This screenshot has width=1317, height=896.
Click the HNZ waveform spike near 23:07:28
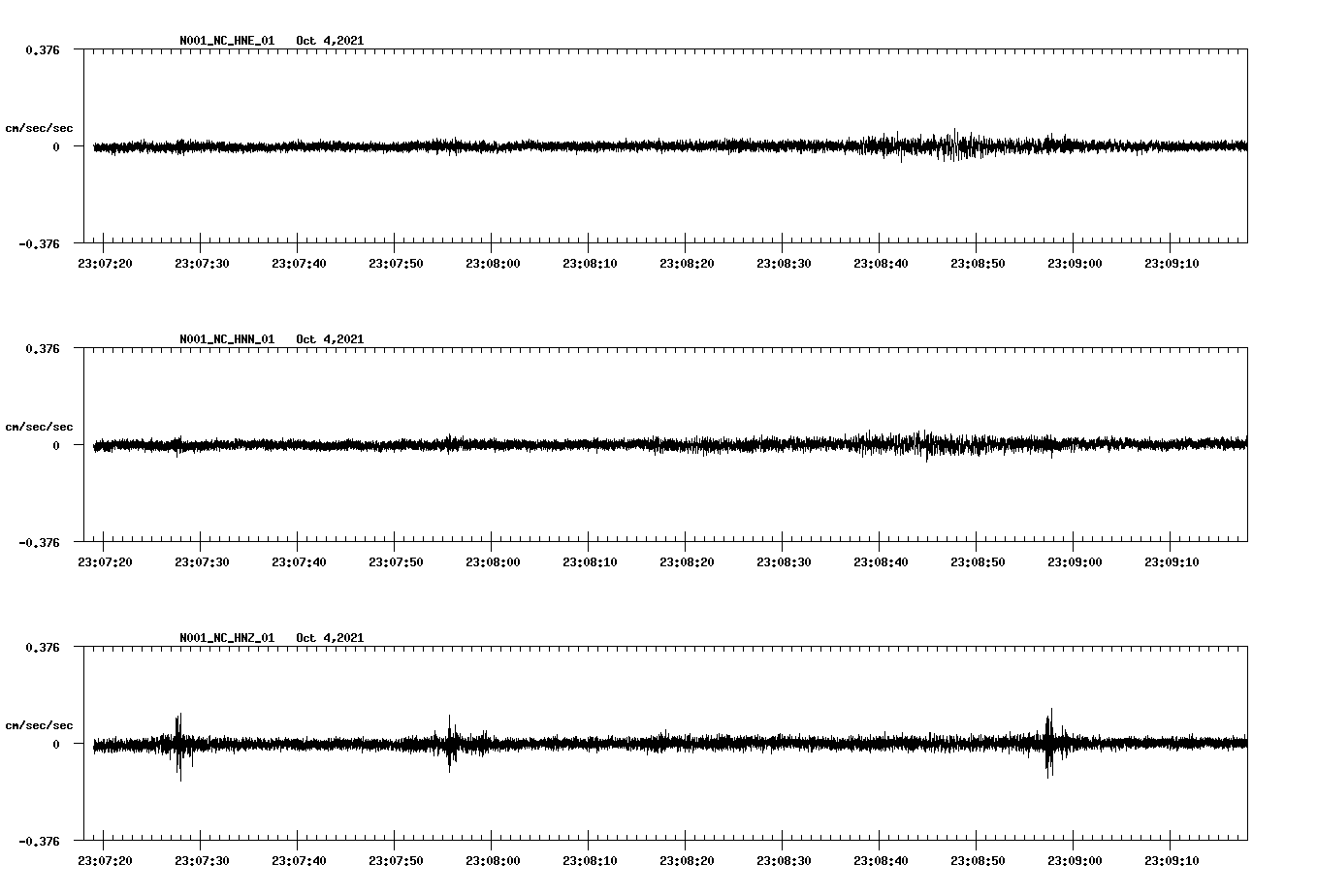pyautogui.click(x=178, y=745)
